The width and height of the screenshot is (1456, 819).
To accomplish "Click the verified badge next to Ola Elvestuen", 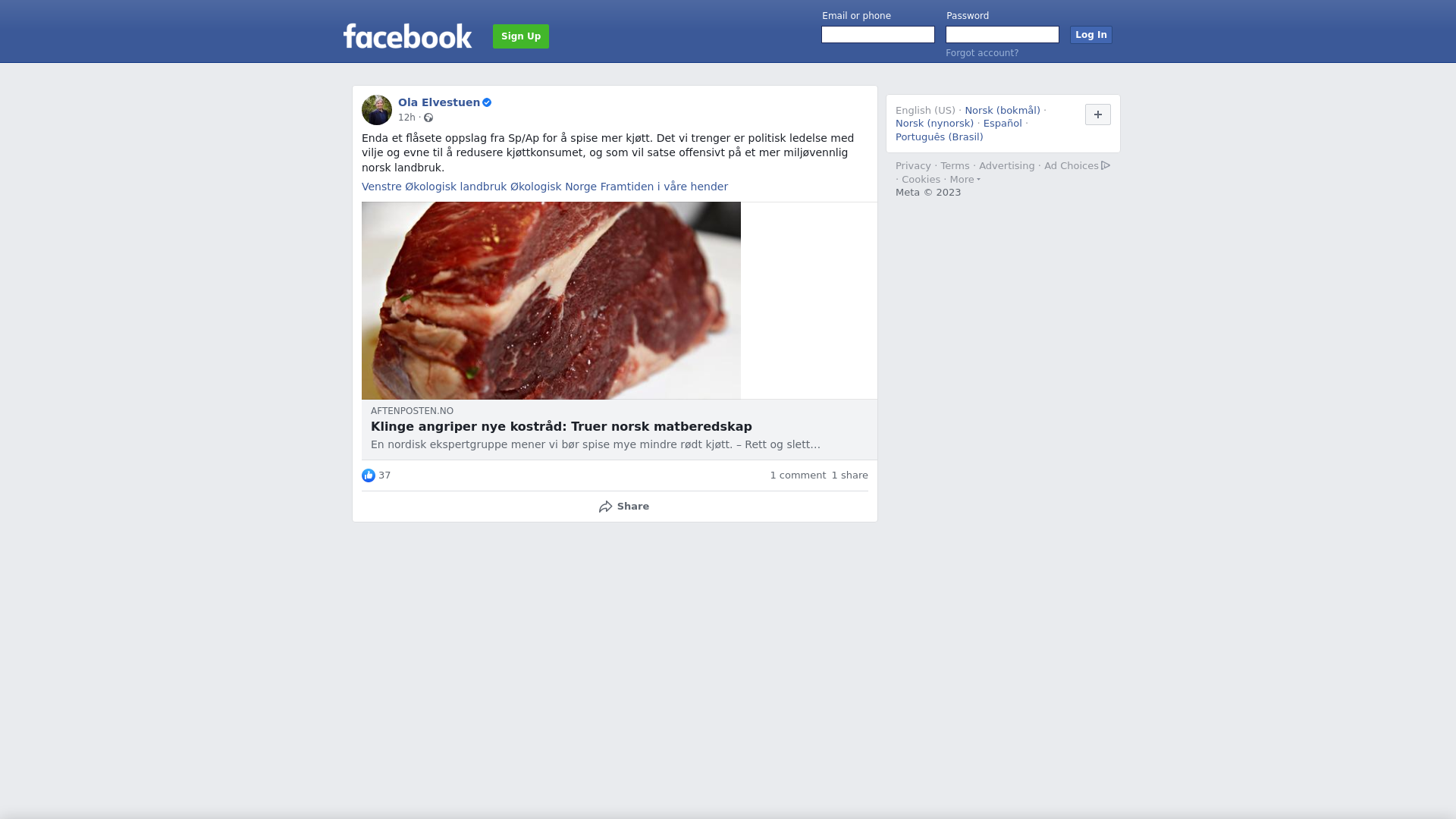I will coord(487,102).
